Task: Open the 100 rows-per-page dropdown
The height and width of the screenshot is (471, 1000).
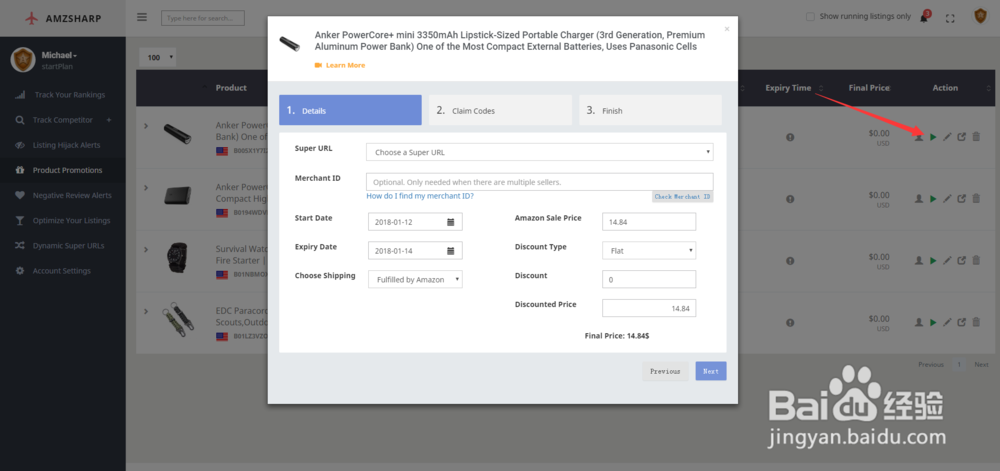Action: point(158,57)
